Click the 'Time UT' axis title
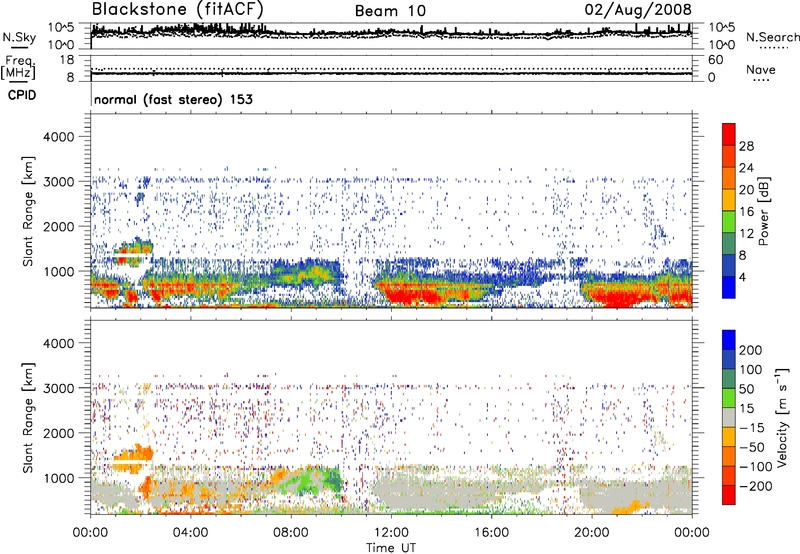This screenshot has height=554, width=800. point(391,548)
